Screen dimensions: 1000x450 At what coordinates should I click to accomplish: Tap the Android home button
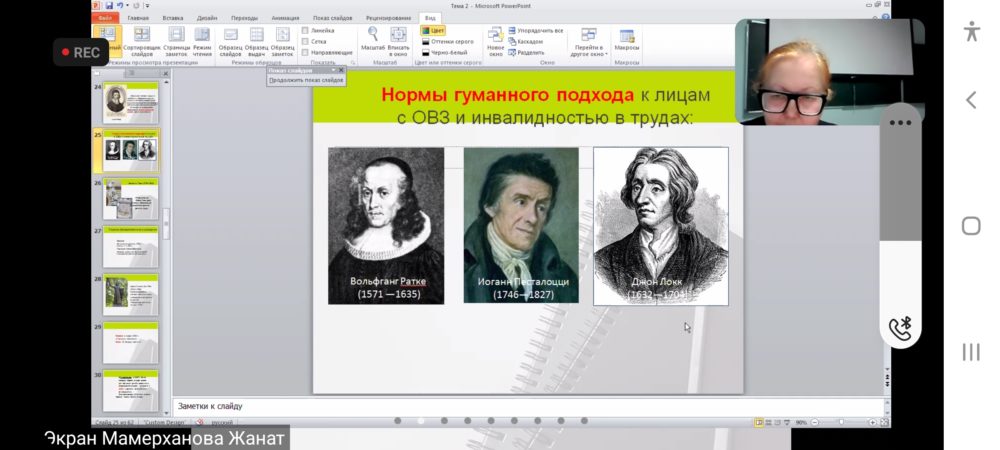971,226
